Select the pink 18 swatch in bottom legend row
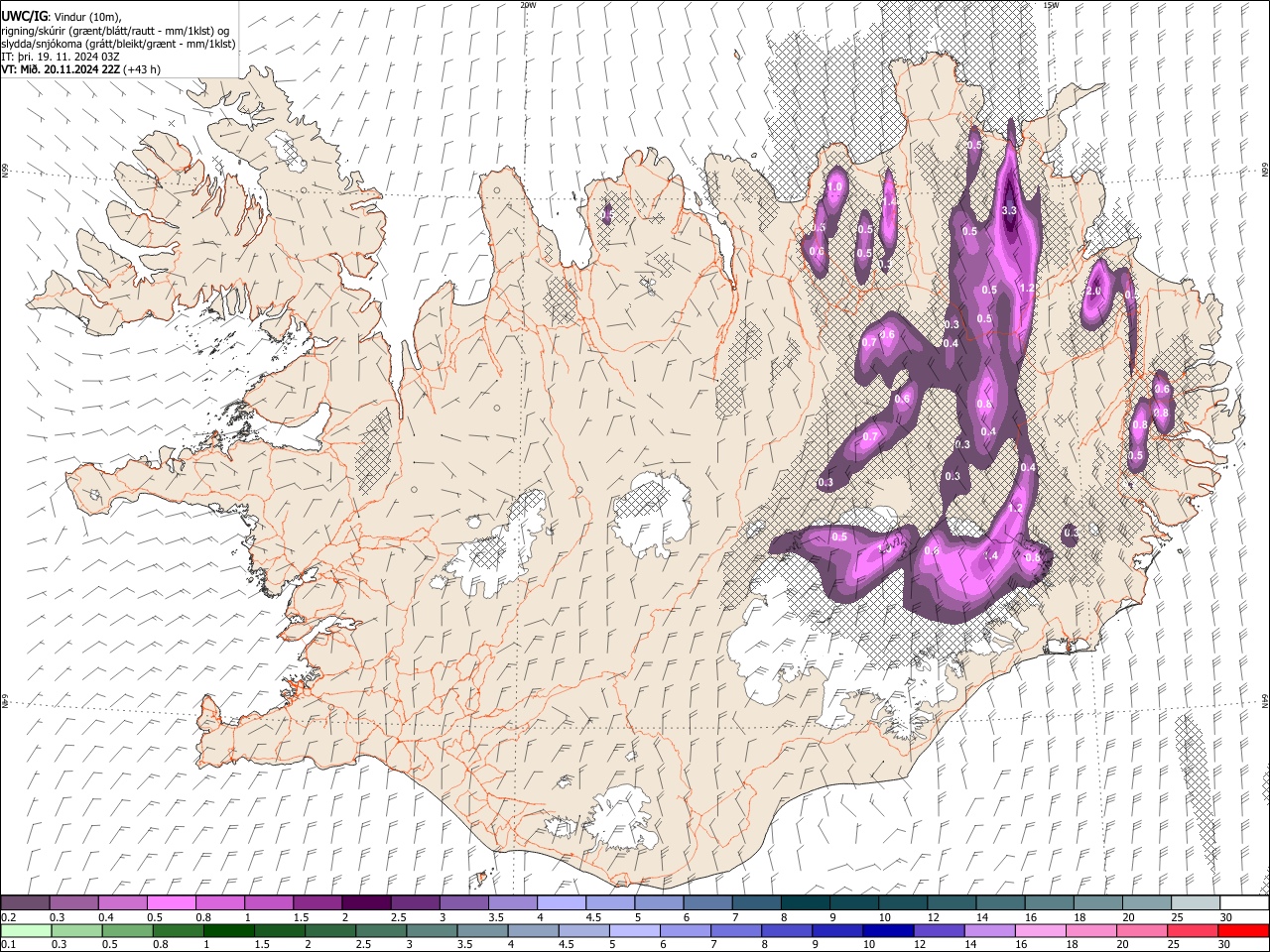Image resolution: width=1270 pixels, height=952 pixels. [1091, 930]
